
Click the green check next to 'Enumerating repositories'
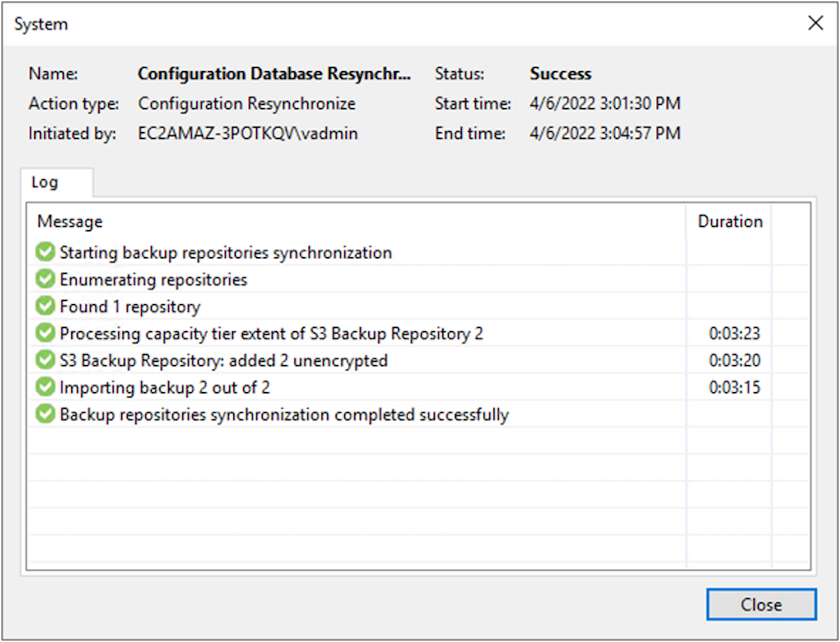click(45, 280)
